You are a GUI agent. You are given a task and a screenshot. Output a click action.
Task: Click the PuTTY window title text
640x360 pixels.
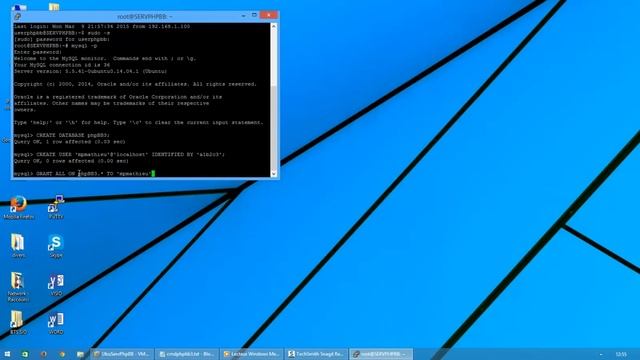145,17
